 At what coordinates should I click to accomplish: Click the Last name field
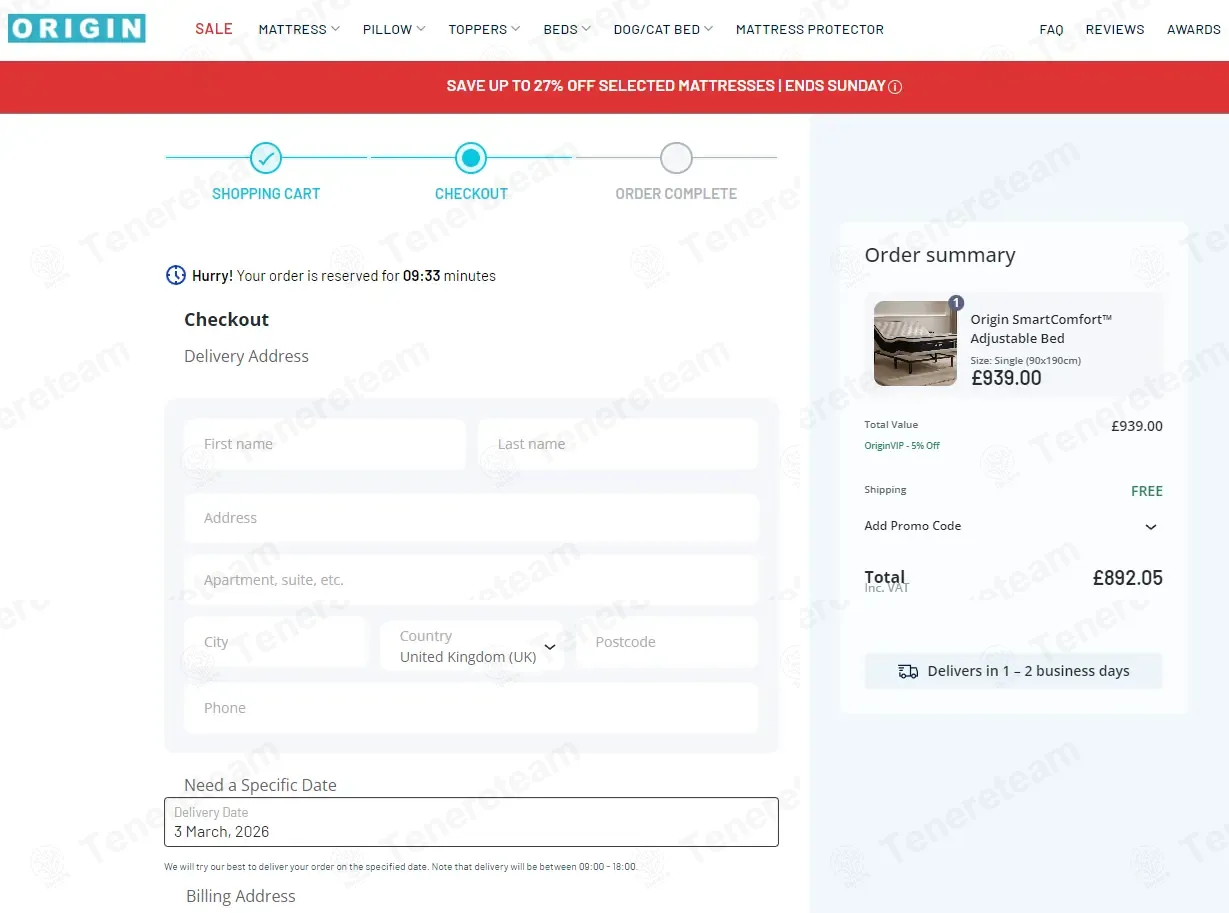pyautogui.click(x=618, y=444)
